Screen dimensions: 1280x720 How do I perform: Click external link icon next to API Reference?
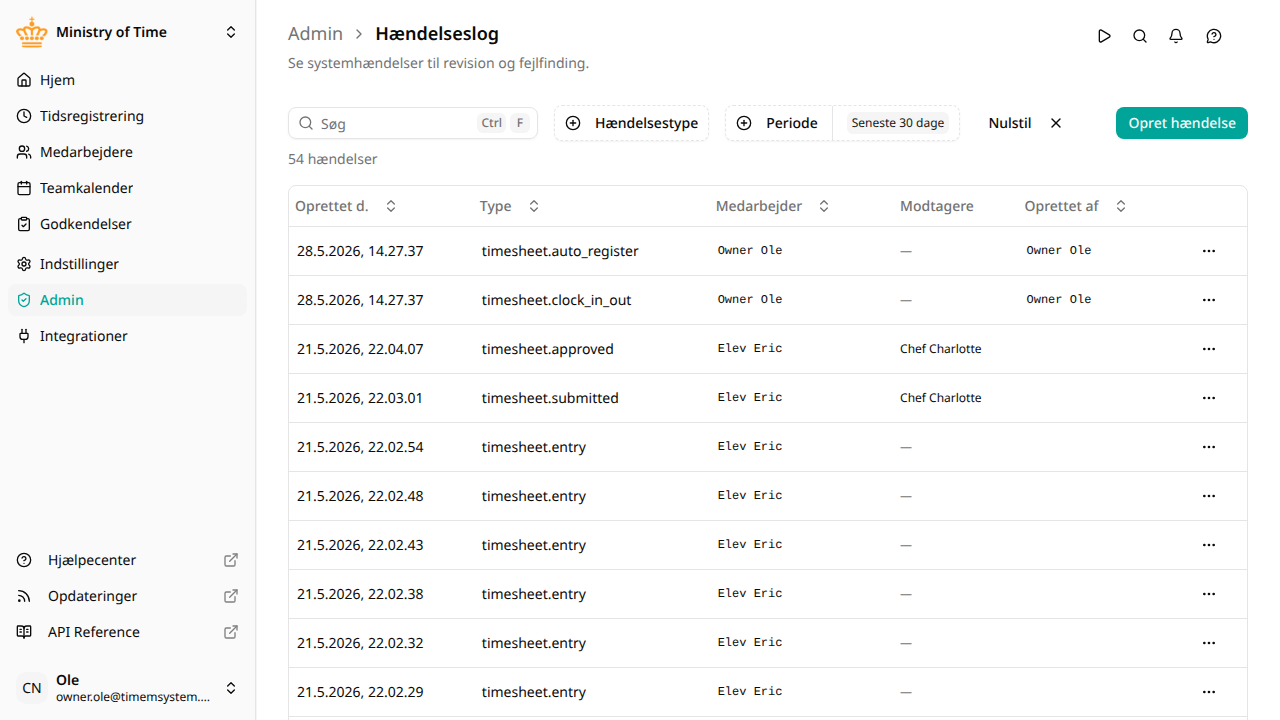[231, 632]
